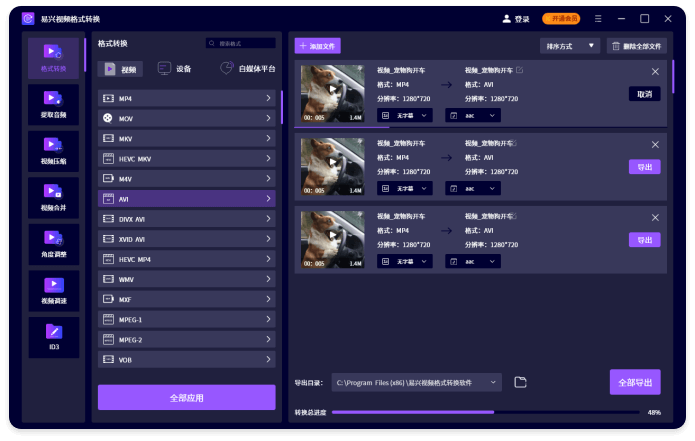Open the 视频压缩 video compression tool
The width and height of the screenshot is (695, 441).
54,151
